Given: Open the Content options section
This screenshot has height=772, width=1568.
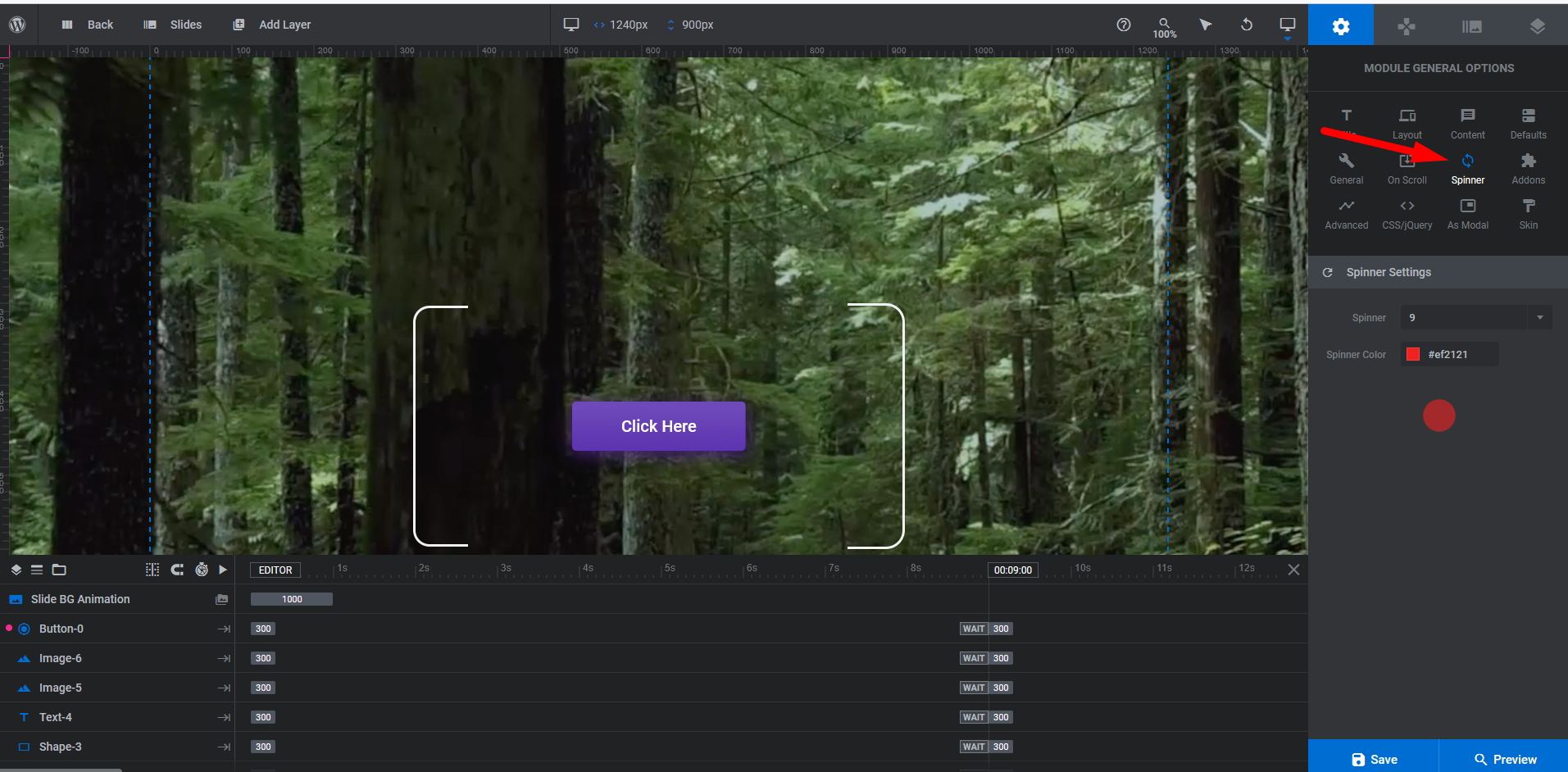Looking at the screenshot, I should tap(1468, 124).
